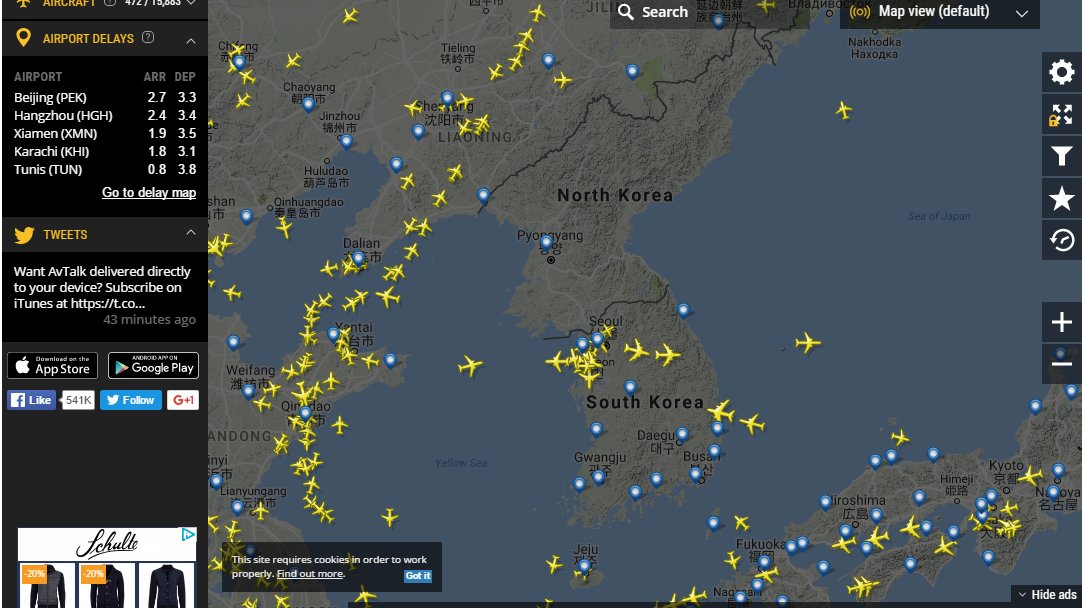The image size is (1085, 608).
Task: Select the Pyongyang airport marker
Action: (547, 242)
